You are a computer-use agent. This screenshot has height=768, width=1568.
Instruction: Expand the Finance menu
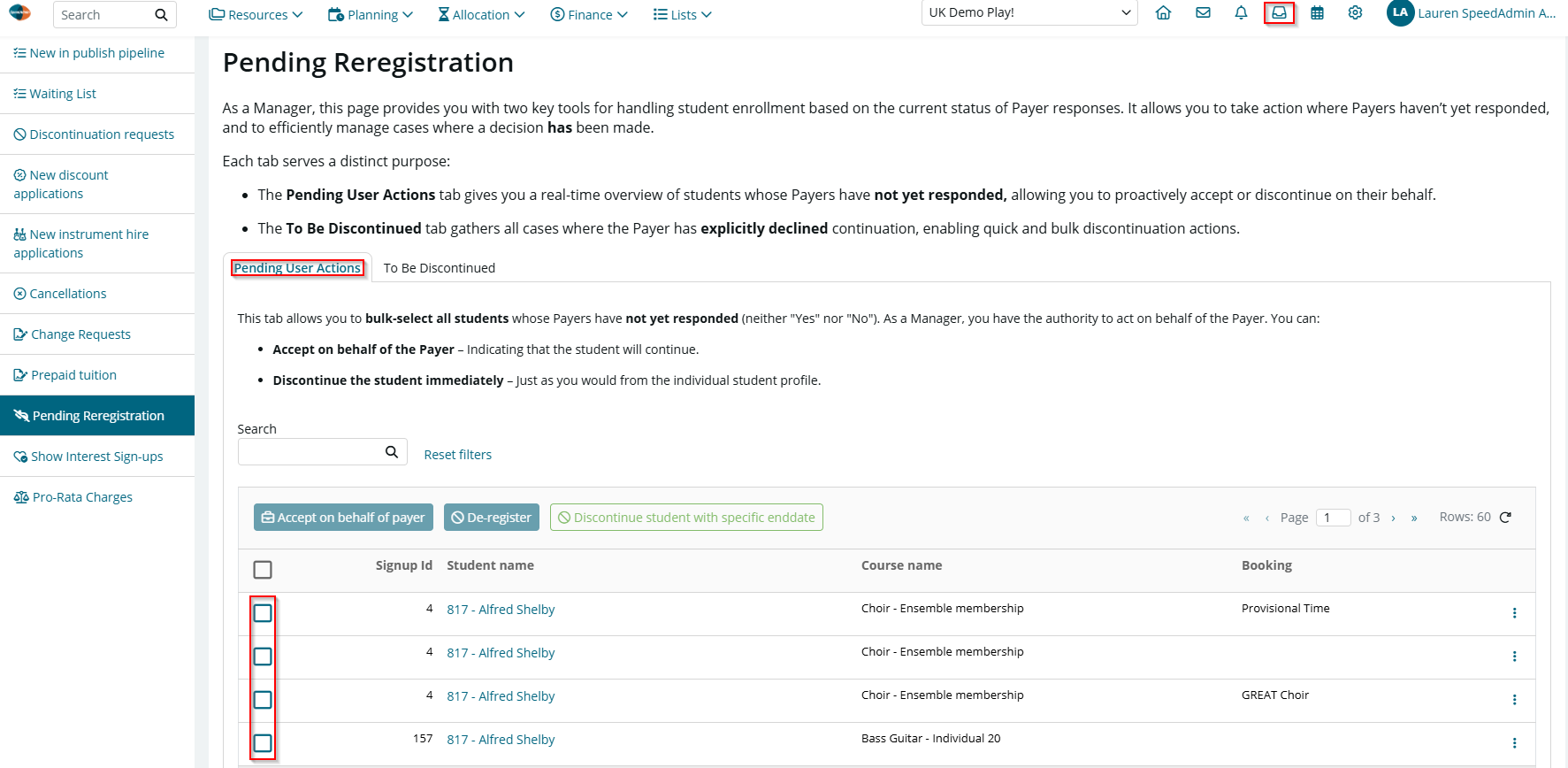(589, 15)
